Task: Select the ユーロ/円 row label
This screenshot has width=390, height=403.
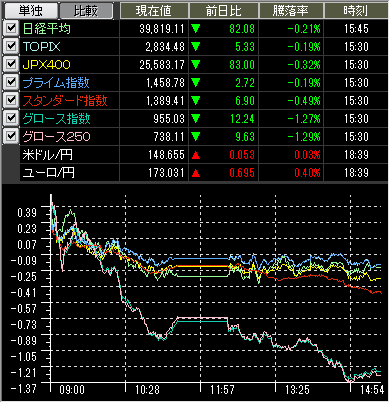Action: [x=48, y=173]
